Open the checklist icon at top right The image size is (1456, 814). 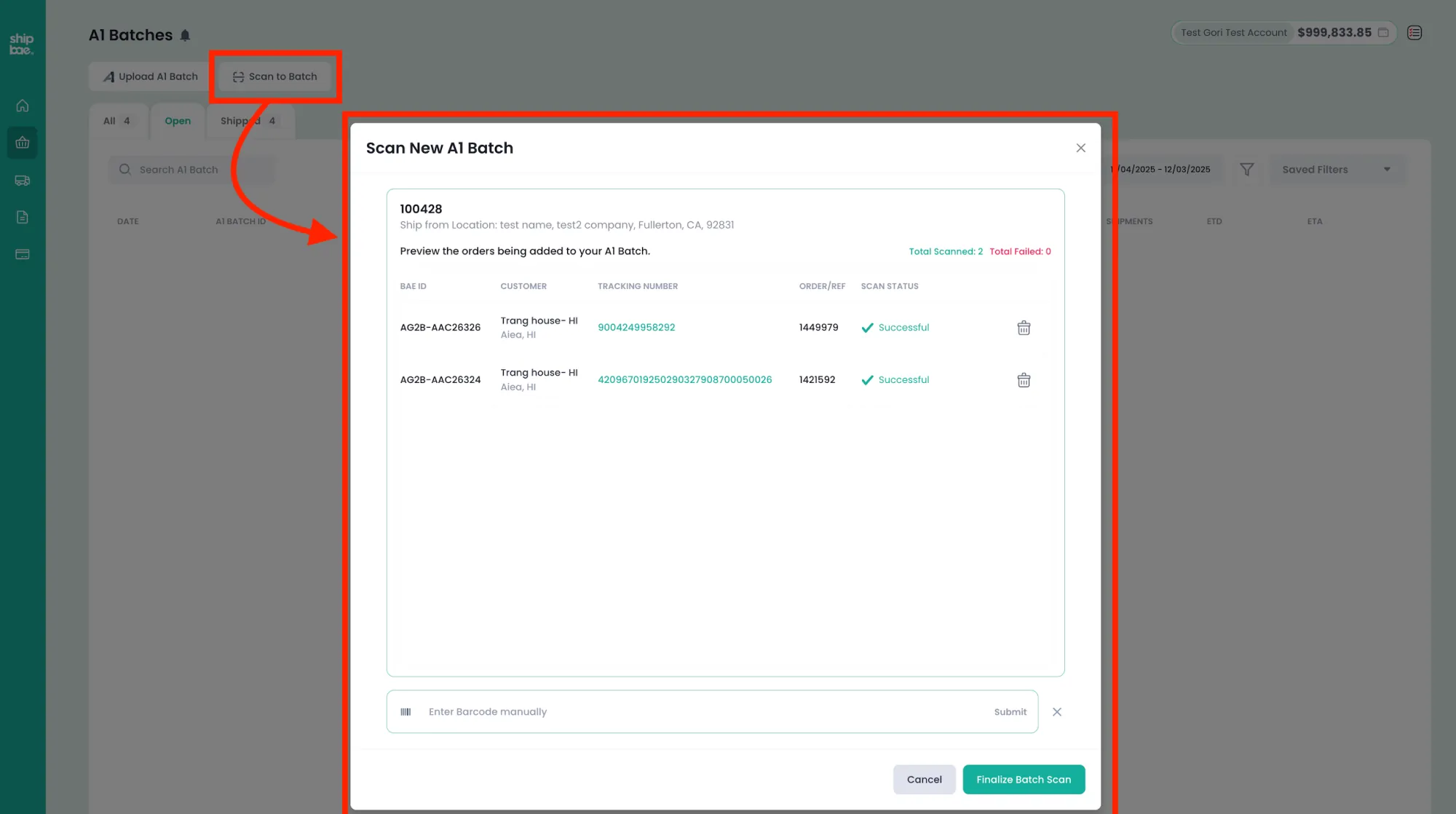coord(1414,33)
